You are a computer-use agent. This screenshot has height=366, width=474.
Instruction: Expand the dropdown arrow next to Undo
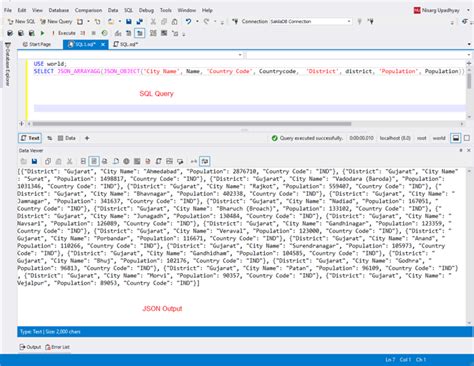(x=197, y=22)
